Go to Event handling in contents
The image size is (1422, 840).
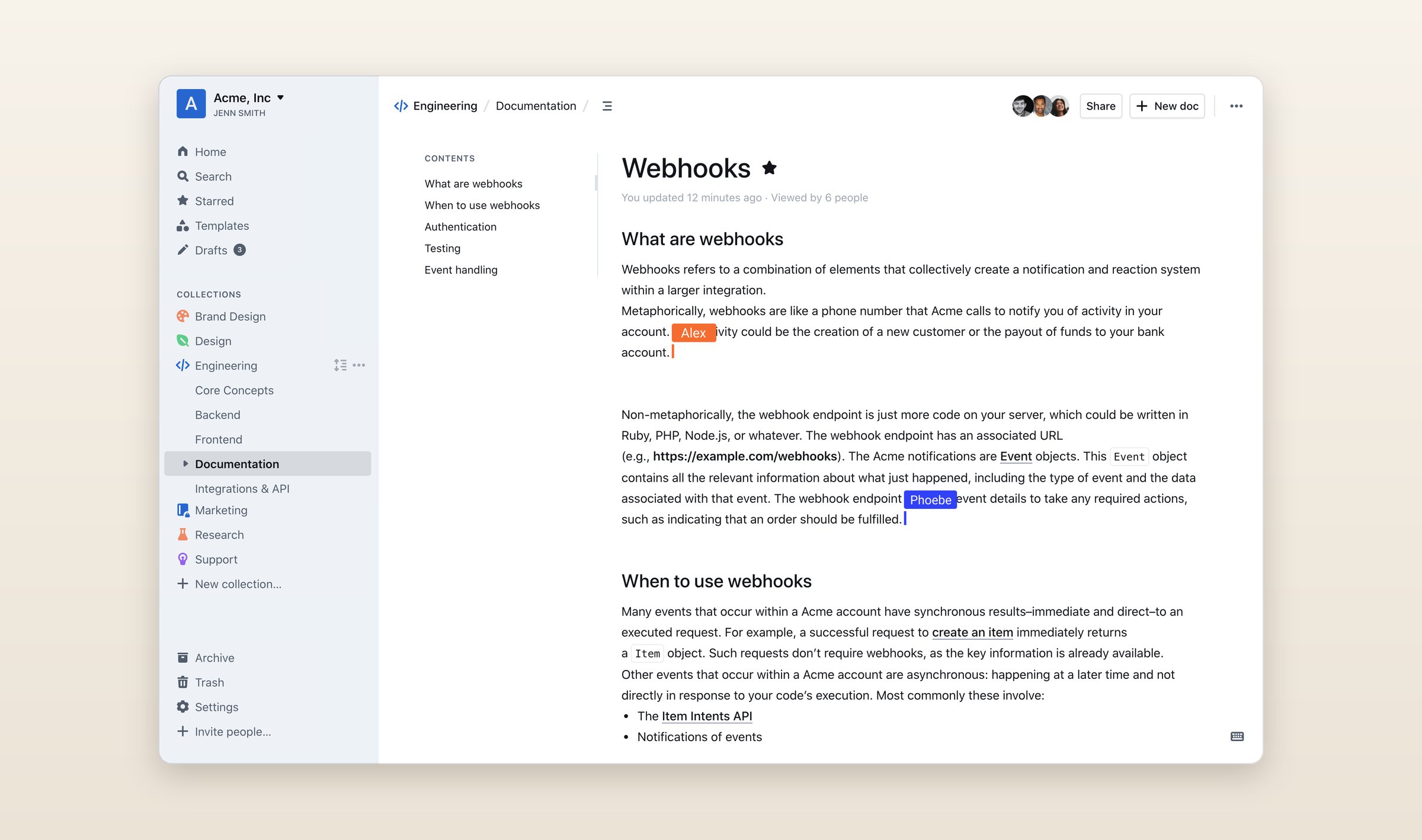click(461, 270)
